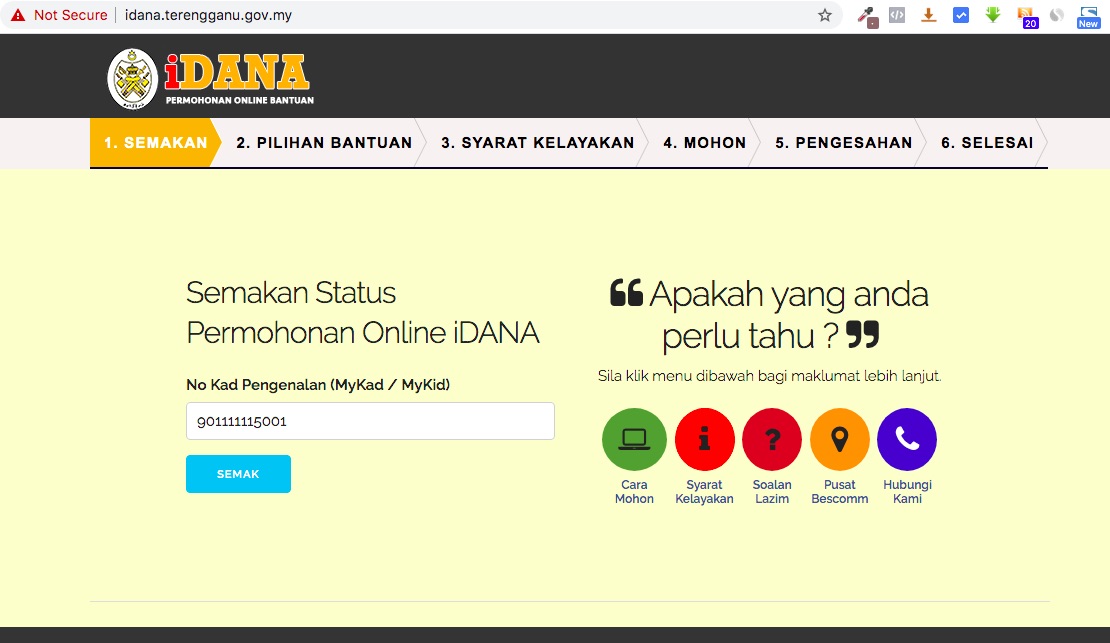Open the grey code brackets extension
The image size is (1110, 643).
[x=897, y=15]
